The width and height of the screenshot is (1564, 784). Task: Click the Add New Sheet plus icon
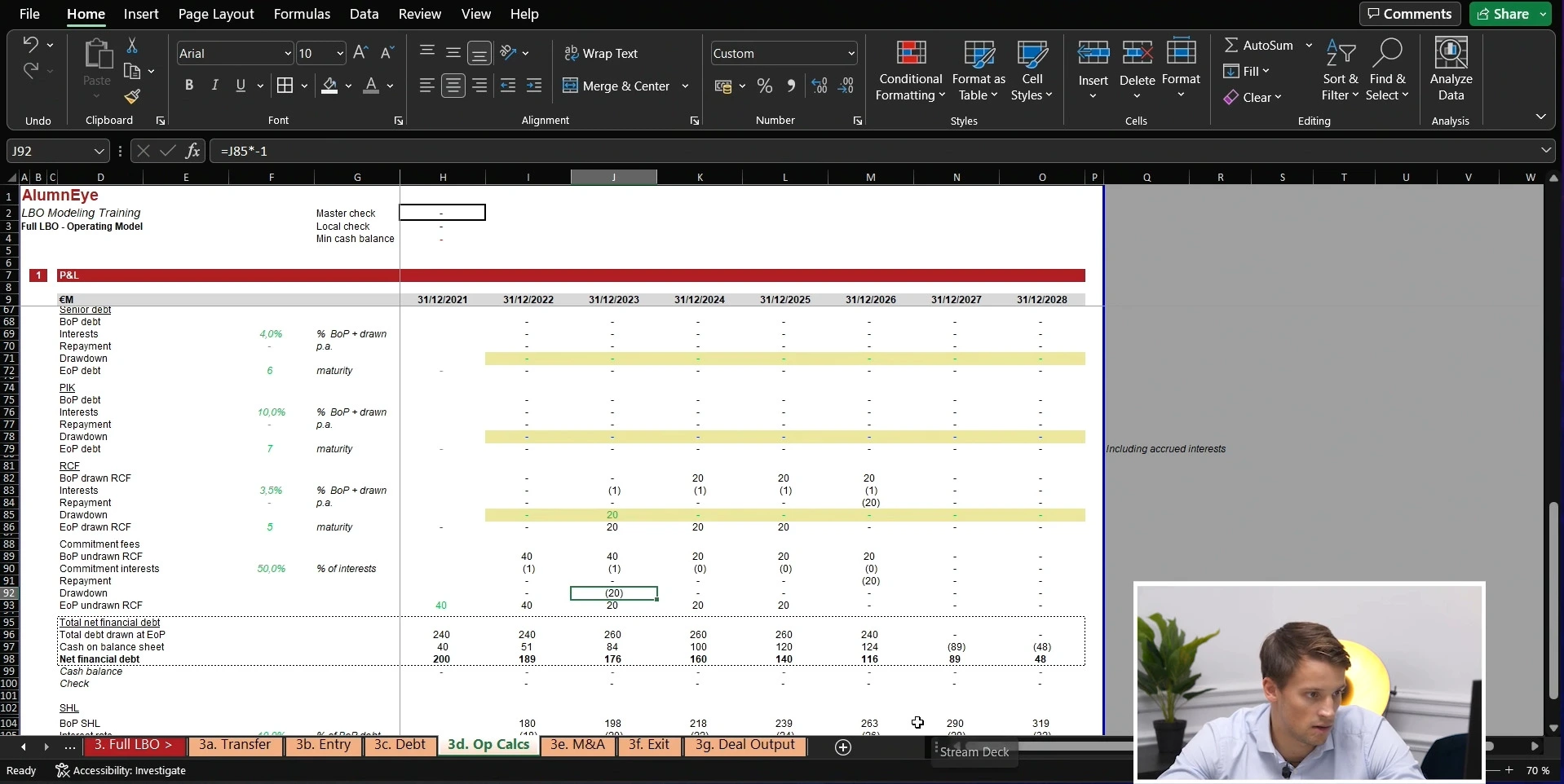coord(843,747)
